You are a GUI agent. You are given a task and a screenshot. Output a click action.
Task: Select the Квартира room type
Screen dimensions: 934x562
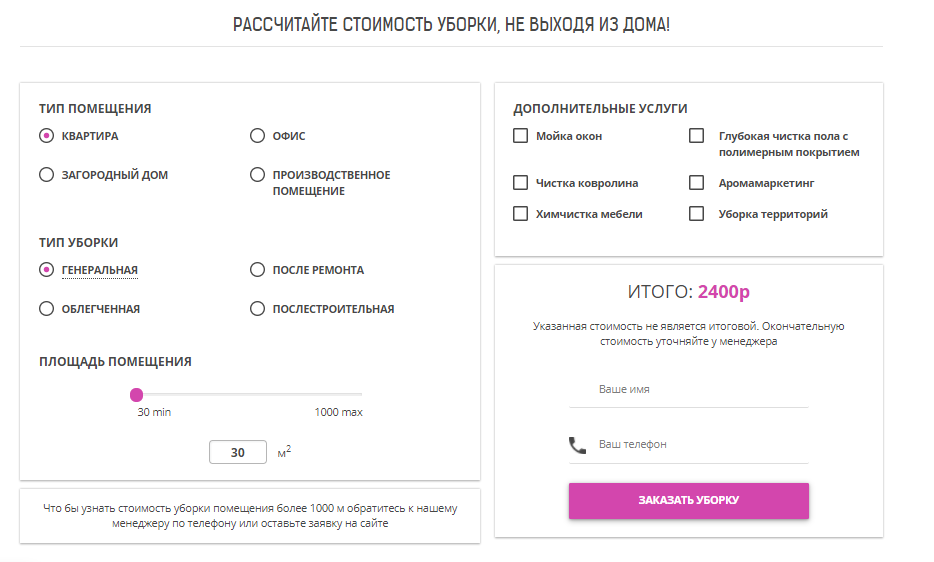pyautogui.click(x=46, y=136)
